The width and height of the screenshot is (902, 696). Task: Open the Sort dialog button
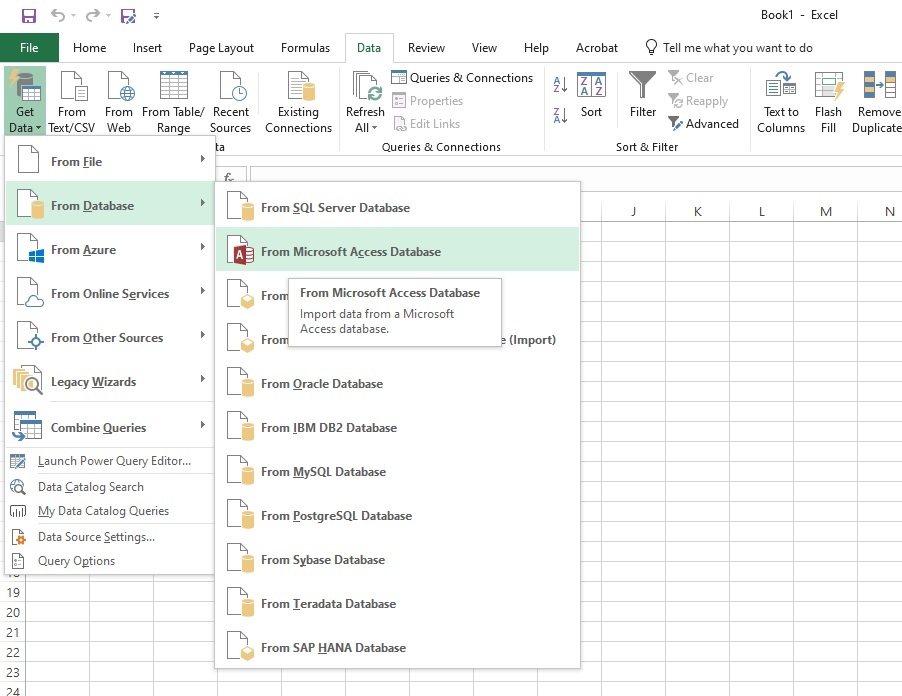pyautogui.click(x=591, y=96)
